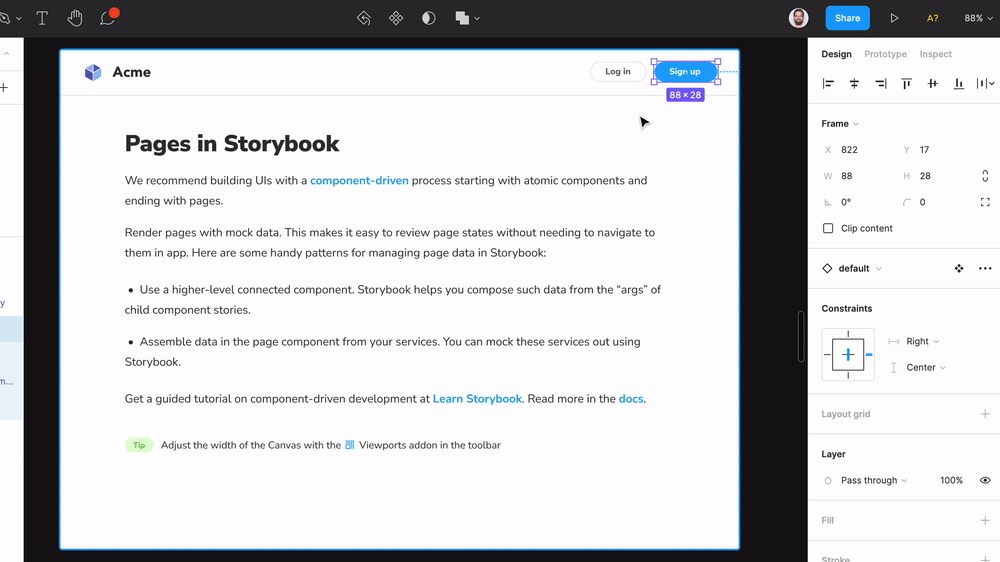This screenshot has width=1000, height=562.
Task: Open boolean operations dropdown arrow
Action: (477, 18)
